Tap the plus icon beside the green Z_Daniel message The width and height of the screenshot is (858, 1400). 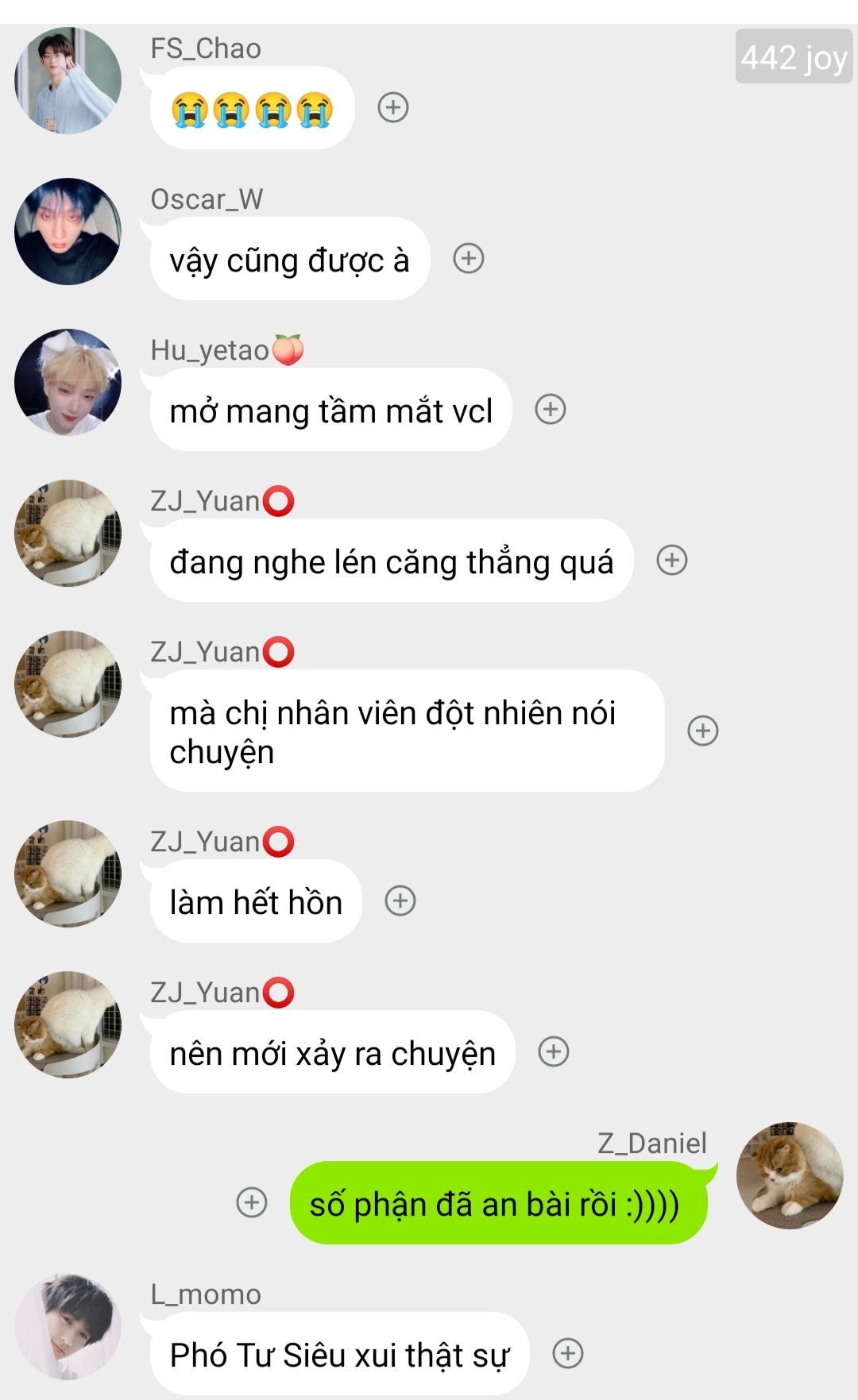252,1202
